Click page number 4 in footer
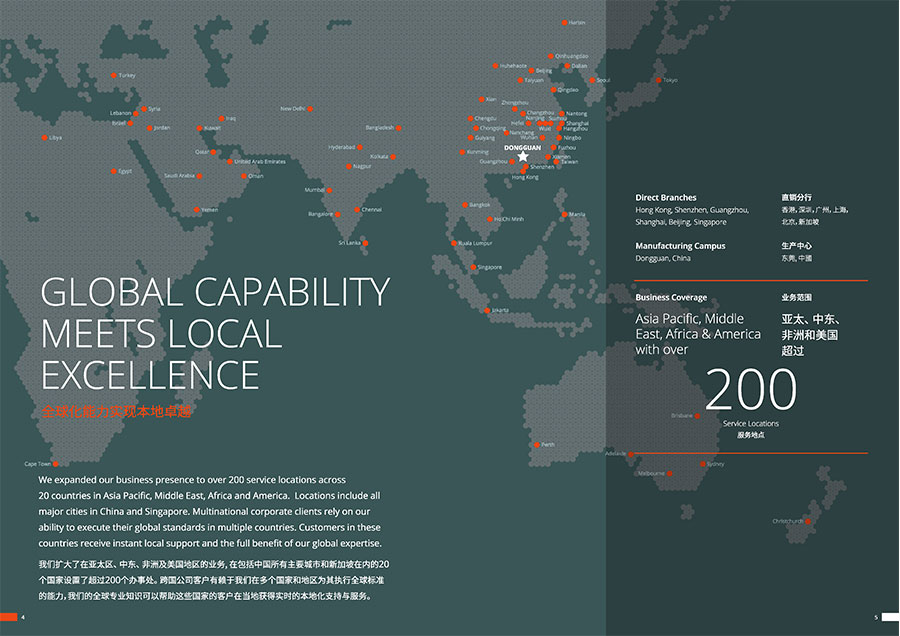Screen dimensions: 900x636 point(22,617)
